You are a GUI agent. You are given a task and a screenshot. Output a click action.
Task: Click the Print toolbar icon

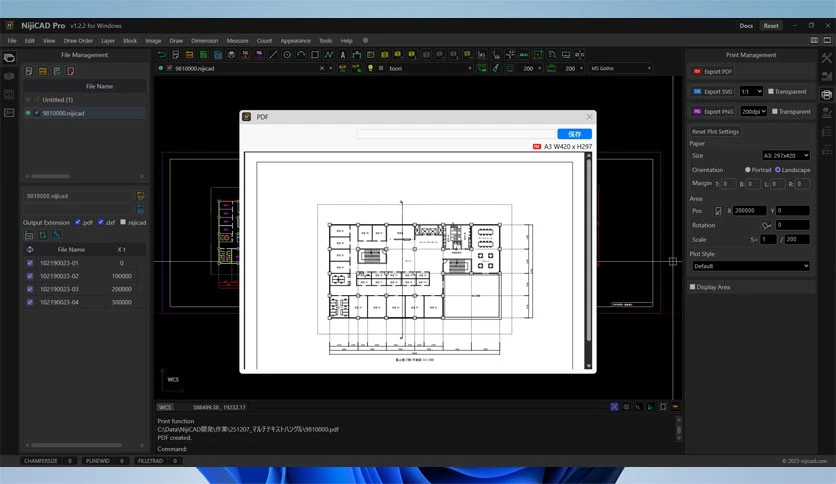pos(231,55)
